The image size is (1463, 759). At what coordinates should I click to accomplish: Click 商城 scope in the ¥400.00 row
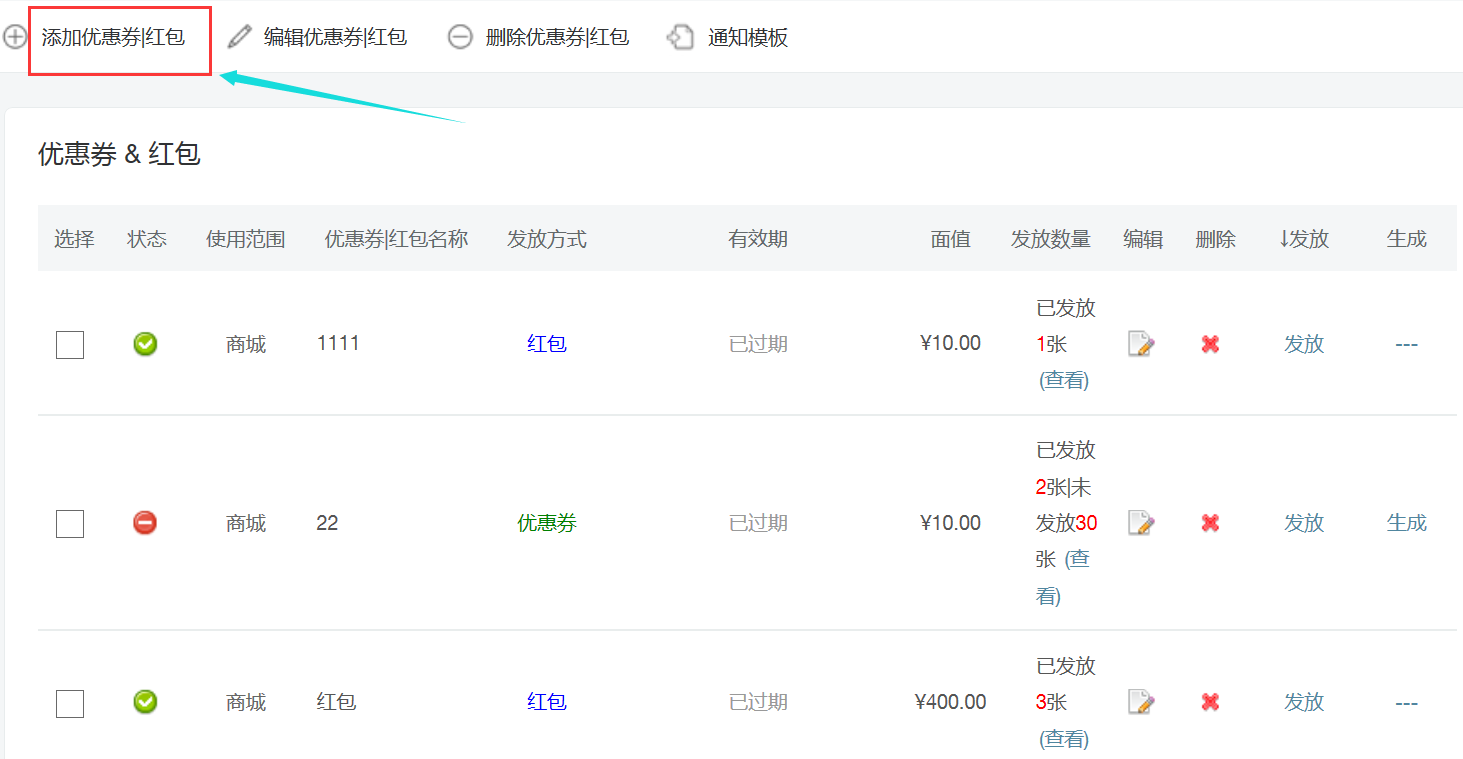246,702
